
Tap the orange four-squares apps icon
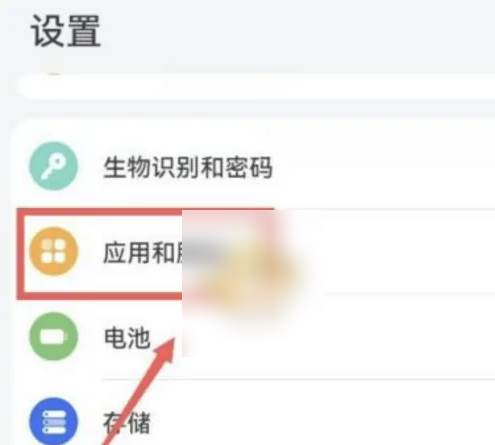(53, 252)
